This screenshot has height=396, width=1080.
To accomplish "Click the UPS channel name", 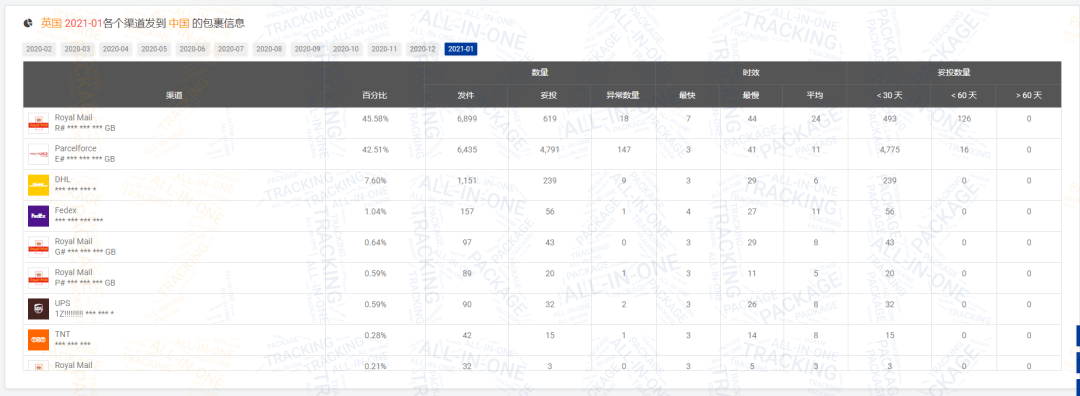I will (x=63, y=304).
